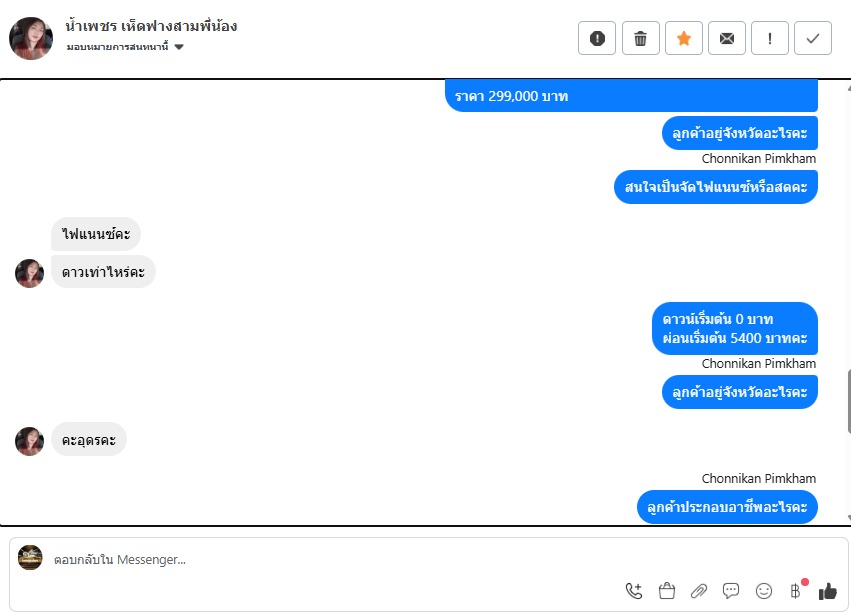851x612 pixels.
Task: Mark conversation unread with envelope icon
Action: [x=727, y=38]
